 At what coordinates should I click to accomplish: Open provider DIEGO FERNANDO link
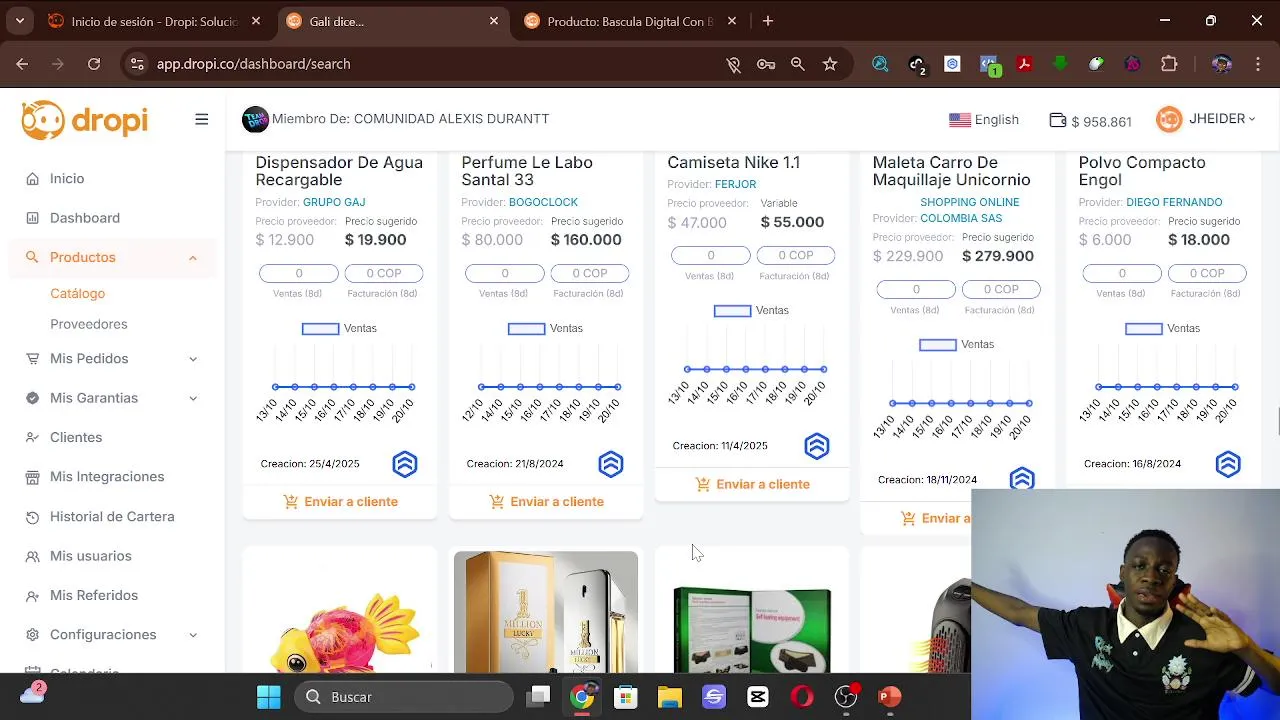tap(1174, 202)
